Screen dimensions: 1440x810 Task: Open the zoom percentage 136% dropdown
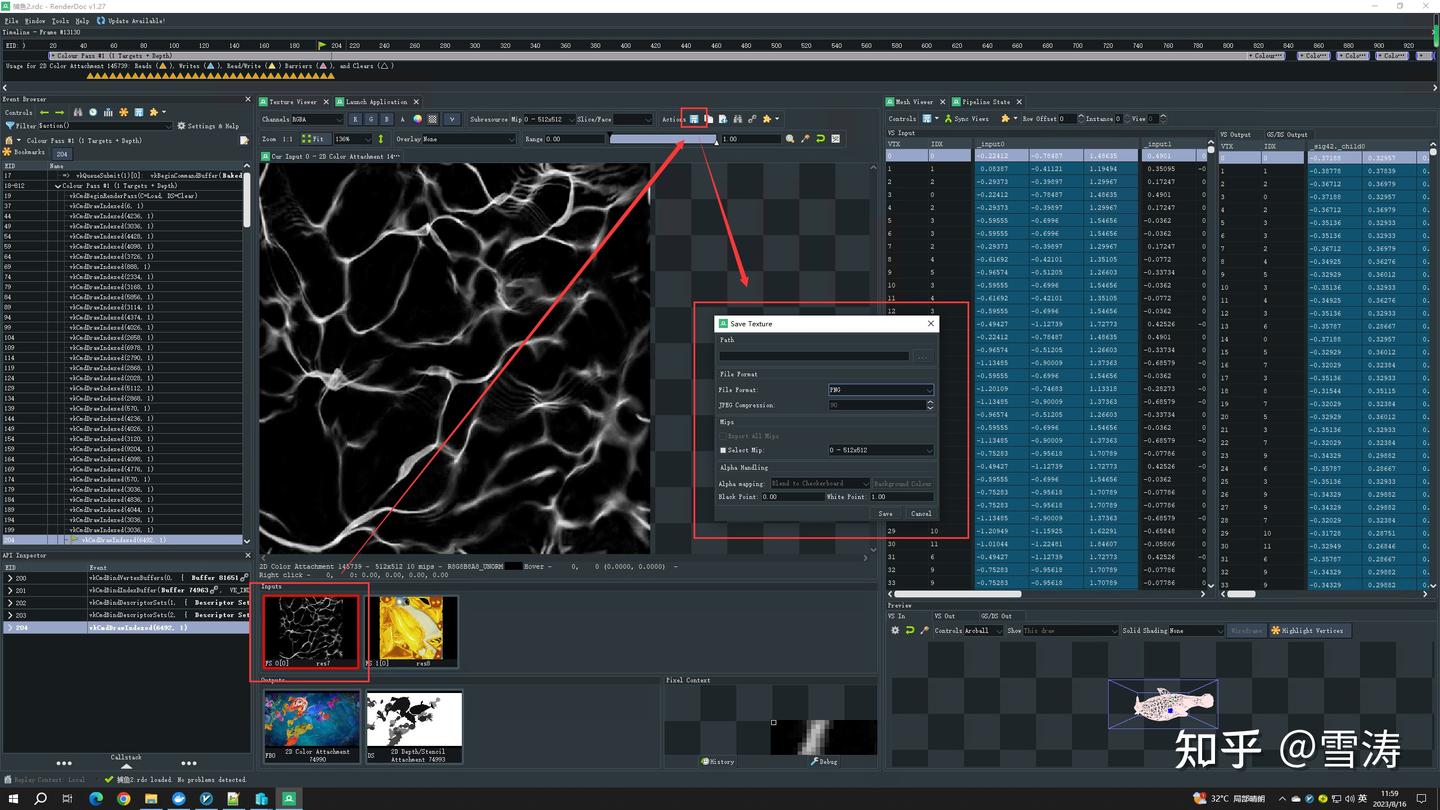[x=352, y=139]
